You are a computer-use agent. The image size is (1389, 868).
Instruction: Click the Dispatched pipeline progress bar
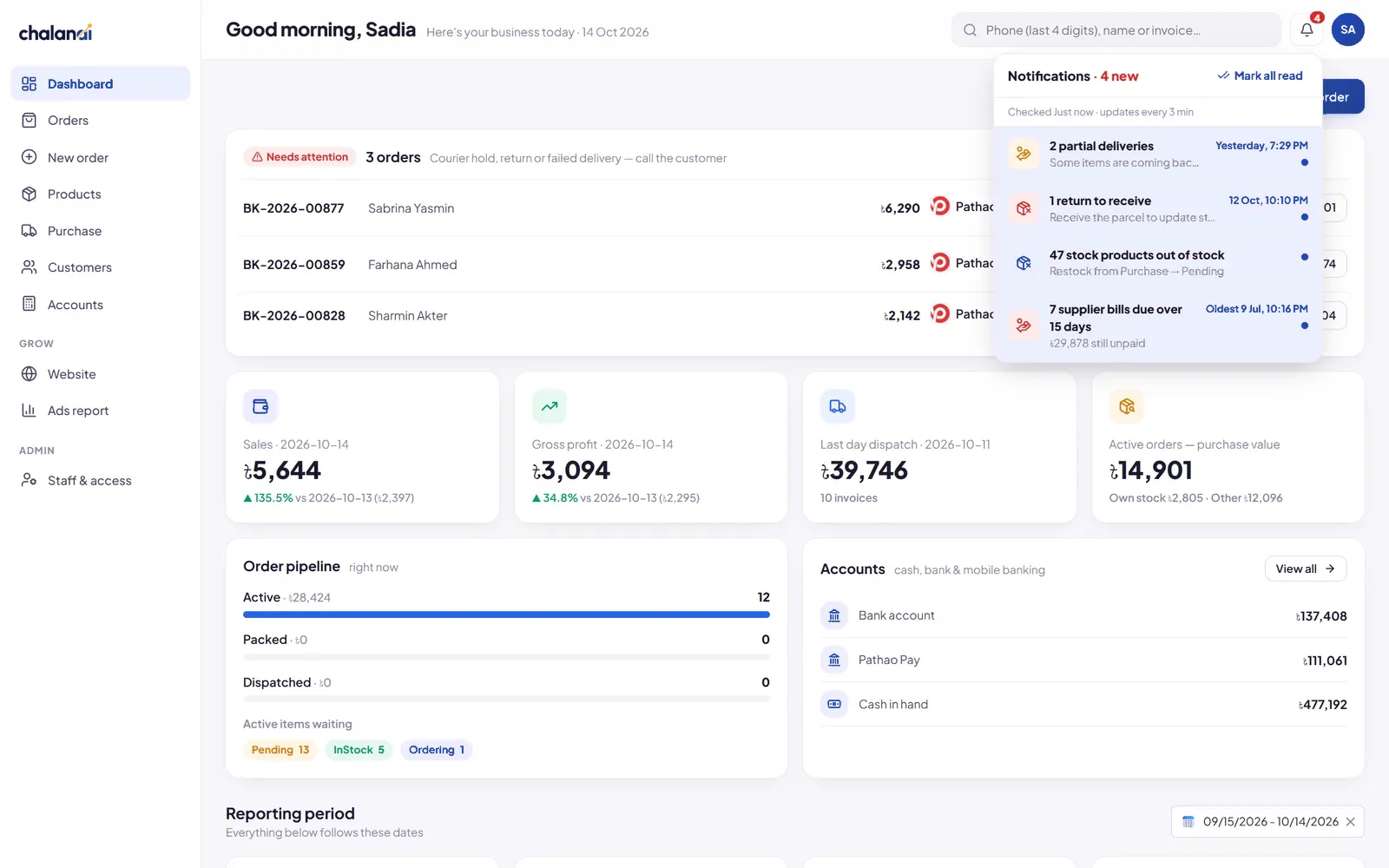[x=506, y=700]
